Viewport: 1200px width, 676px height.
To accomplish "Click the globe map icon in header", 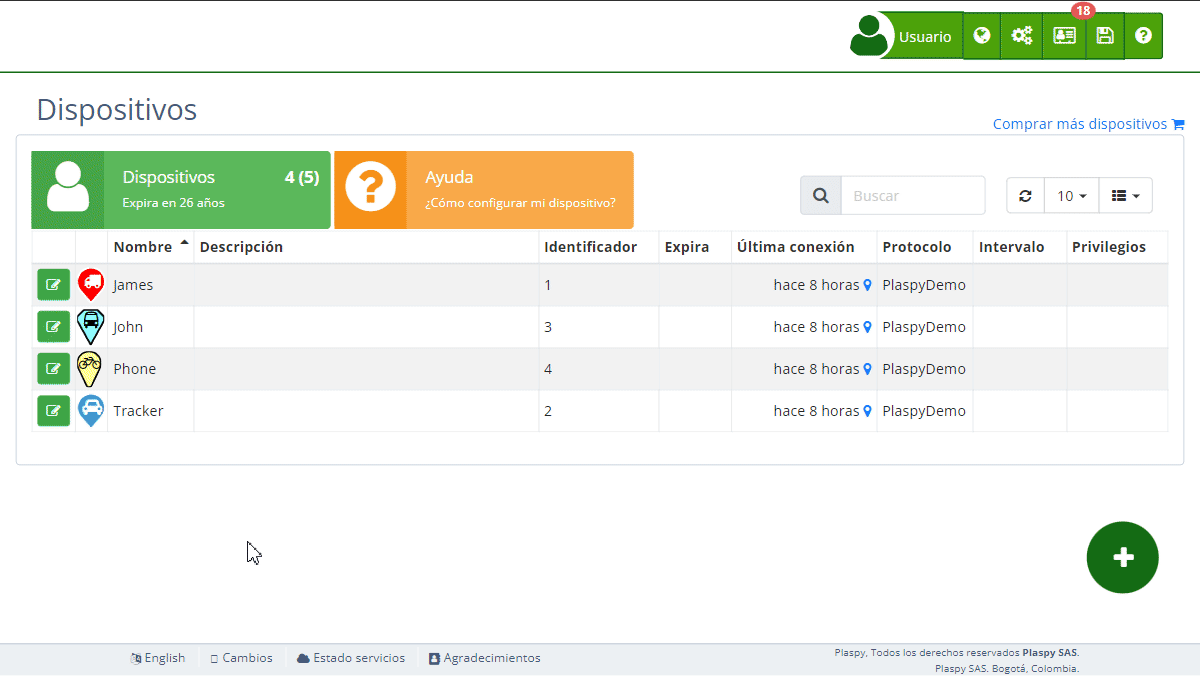I will (982, 36).
